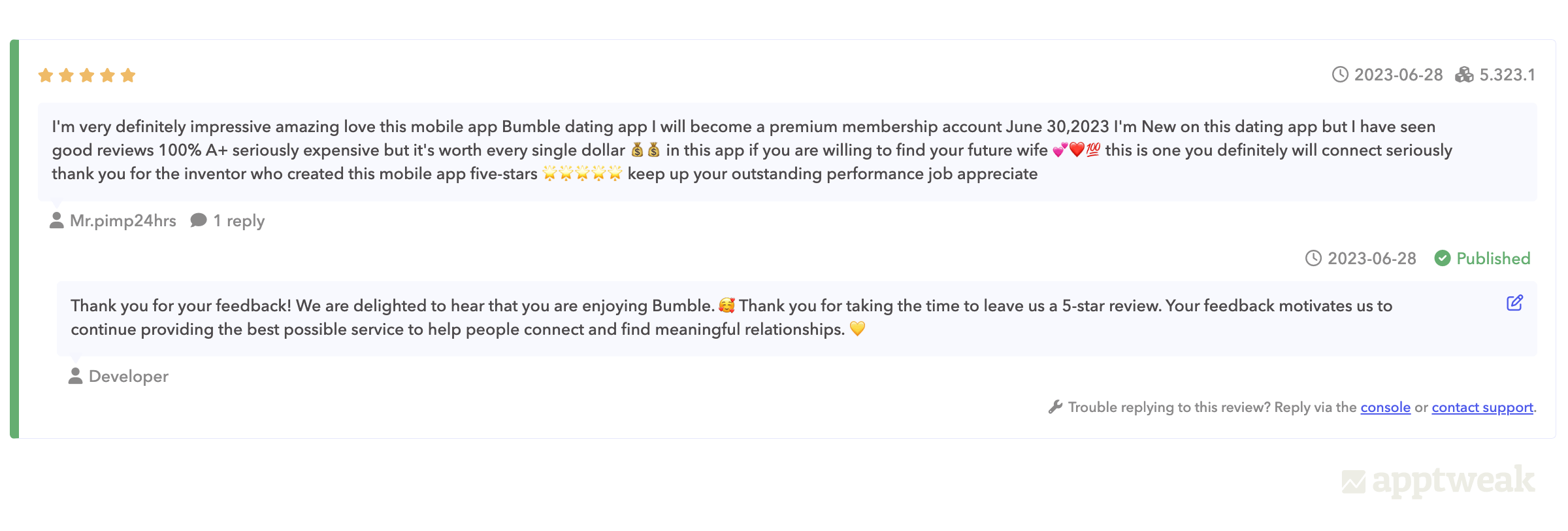Click the Mr.pimp24hrs username

point(123,221)
